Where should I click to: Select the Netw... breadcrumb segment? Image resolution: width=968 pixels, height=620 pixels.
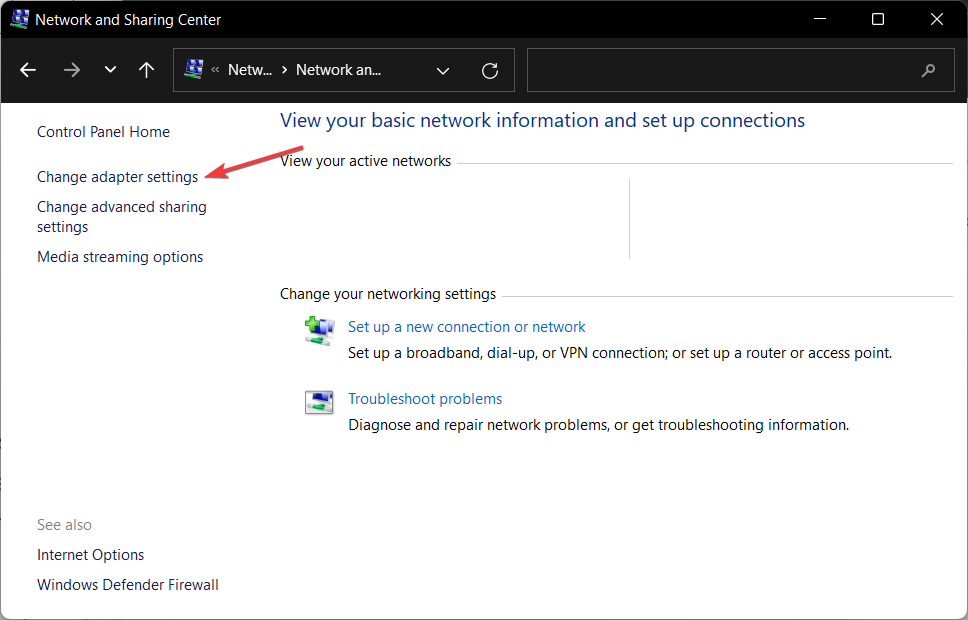(x=250, y=70)
